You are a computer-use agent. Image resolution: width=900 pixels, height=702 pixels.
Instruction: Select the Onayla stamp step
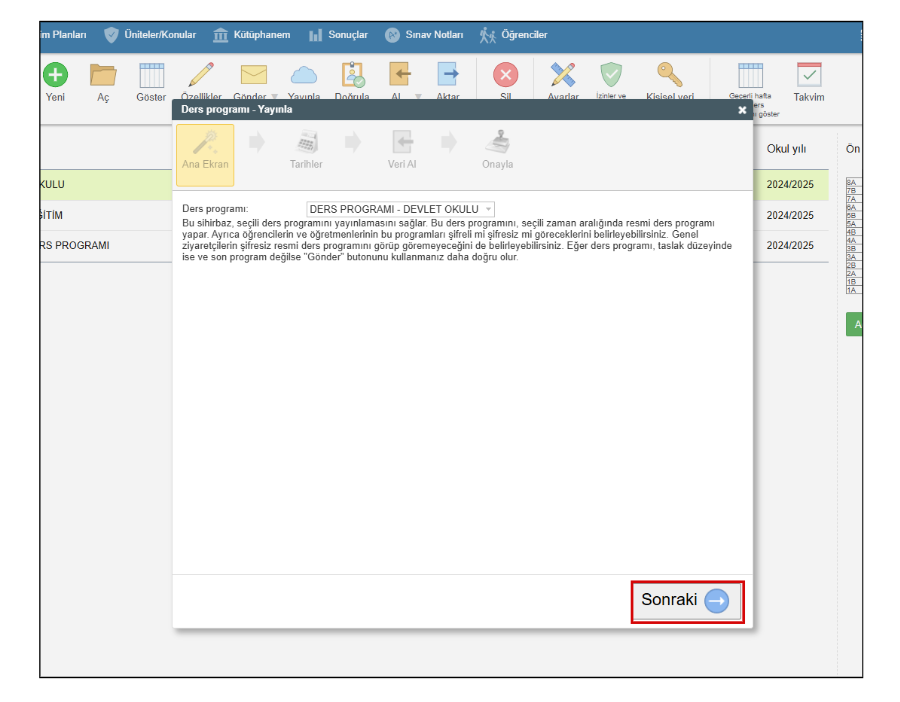(497, 150)
